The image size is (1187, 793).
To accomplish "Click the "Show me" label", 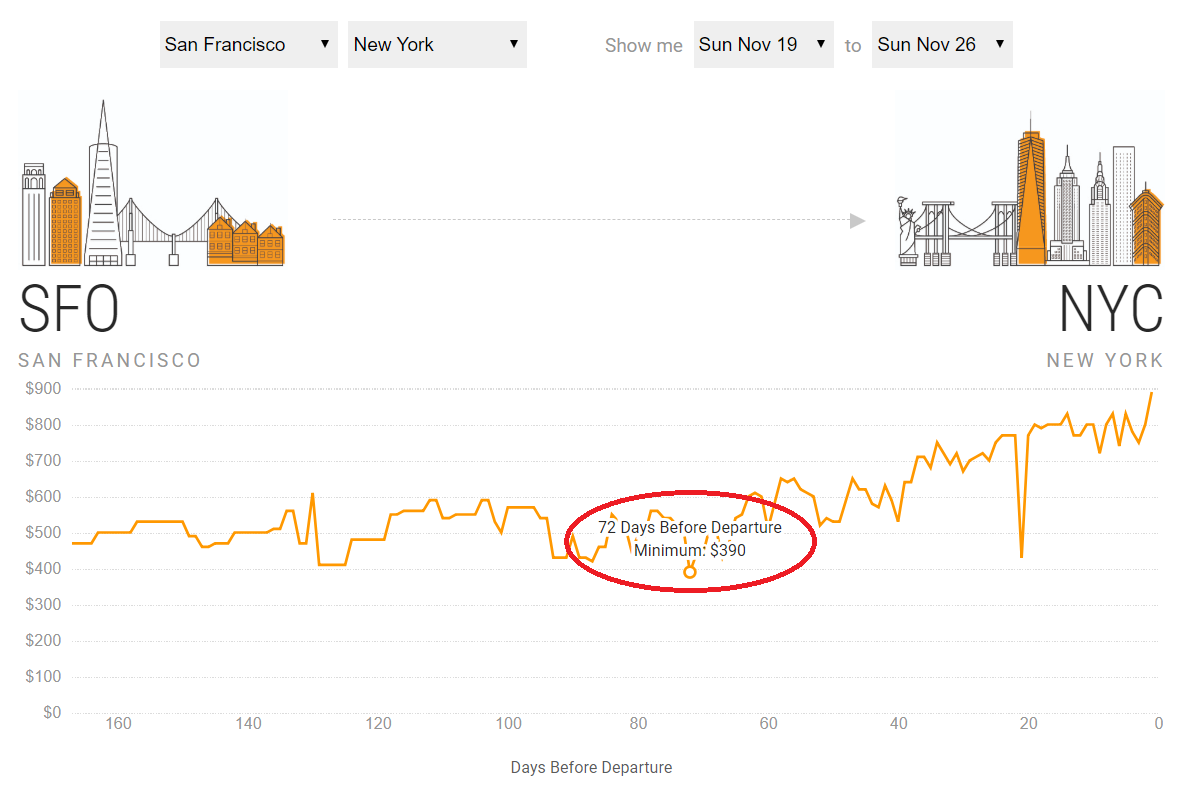I will point(644,46).
